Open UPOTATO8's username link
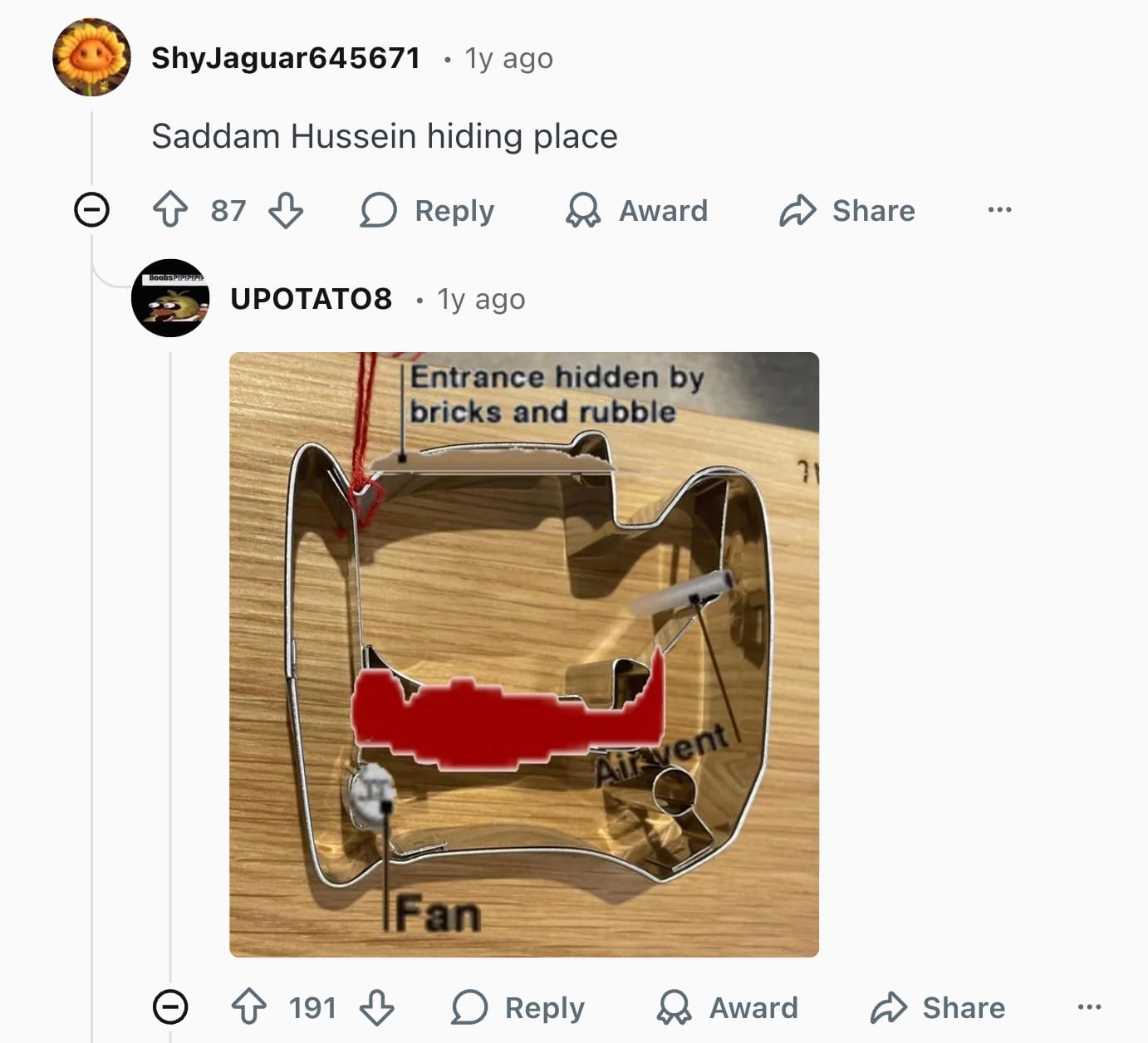 [312, 299]
